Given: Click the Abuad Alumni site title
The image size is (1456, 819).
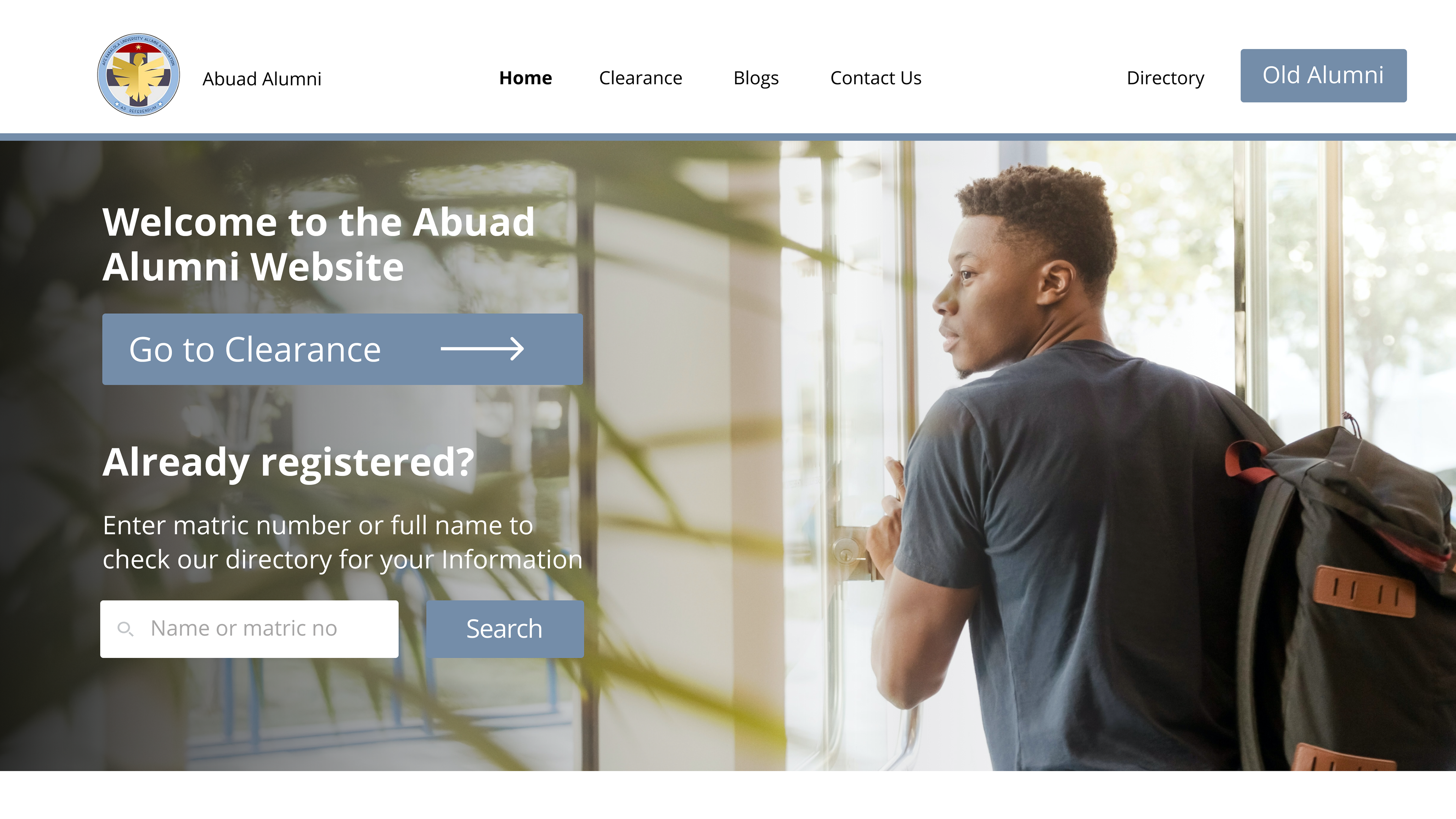Looking at the screenshot, I should tap(262, 79).
